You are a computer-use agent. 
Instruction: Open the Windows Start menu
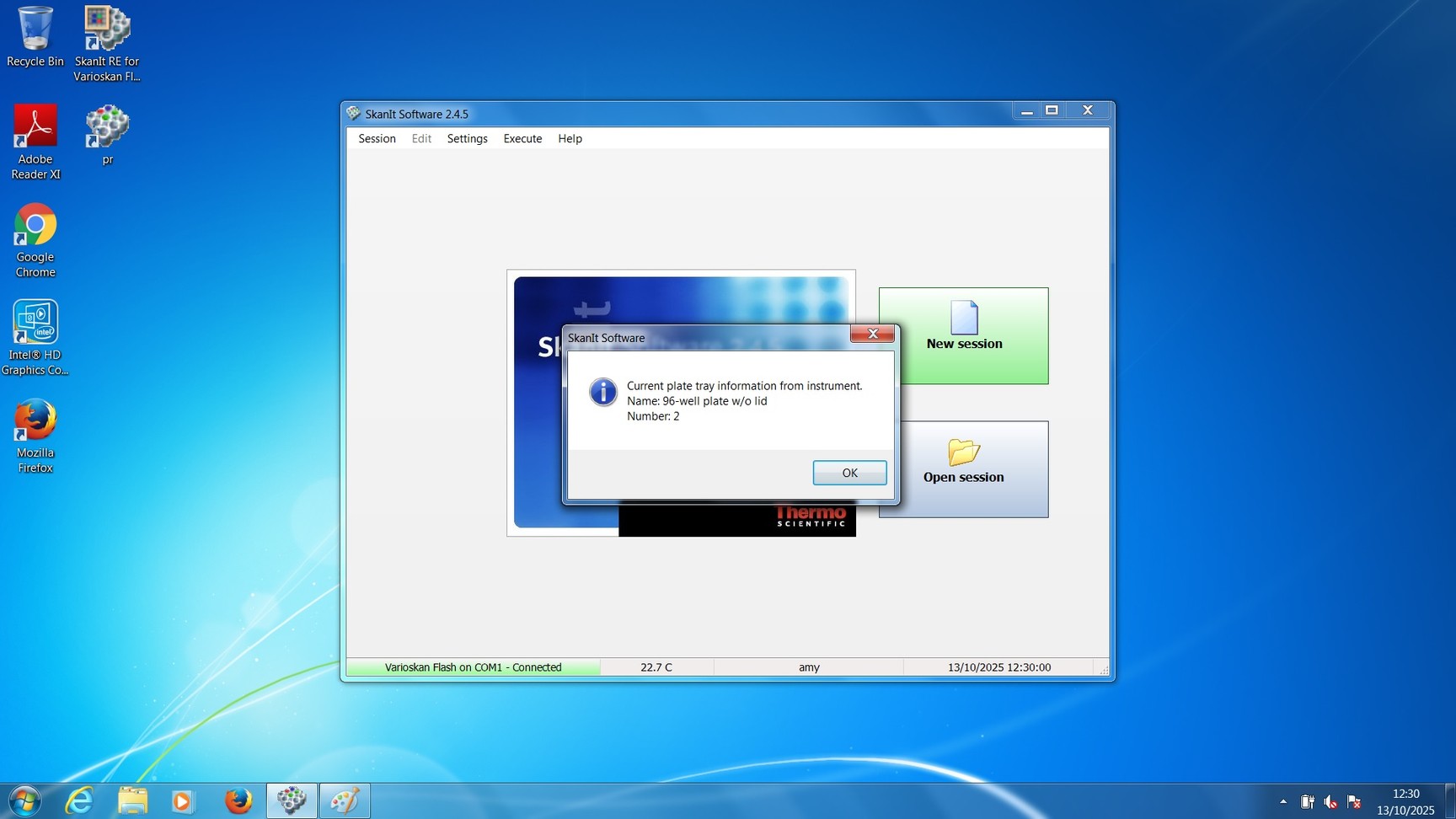coord(24,800)
